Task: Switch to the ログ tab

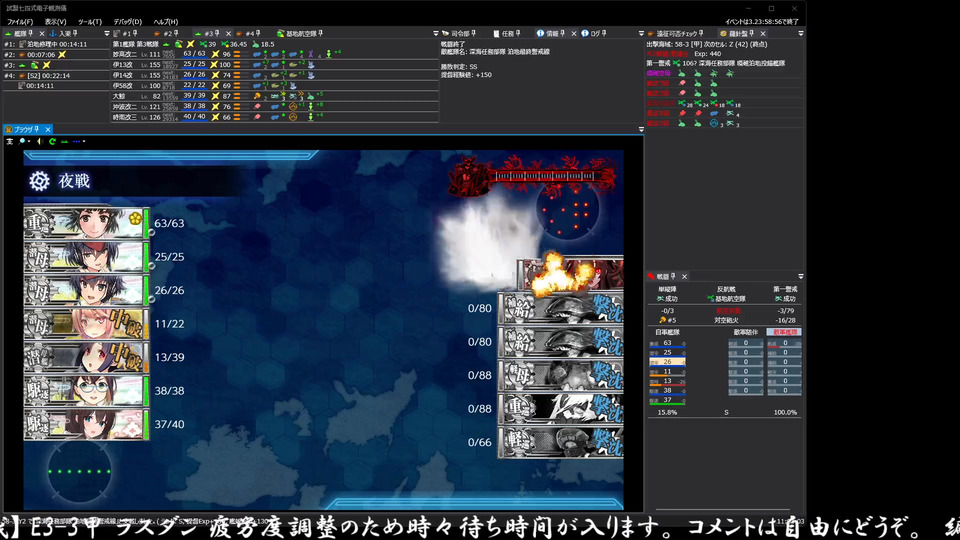Action: point(594,34)
